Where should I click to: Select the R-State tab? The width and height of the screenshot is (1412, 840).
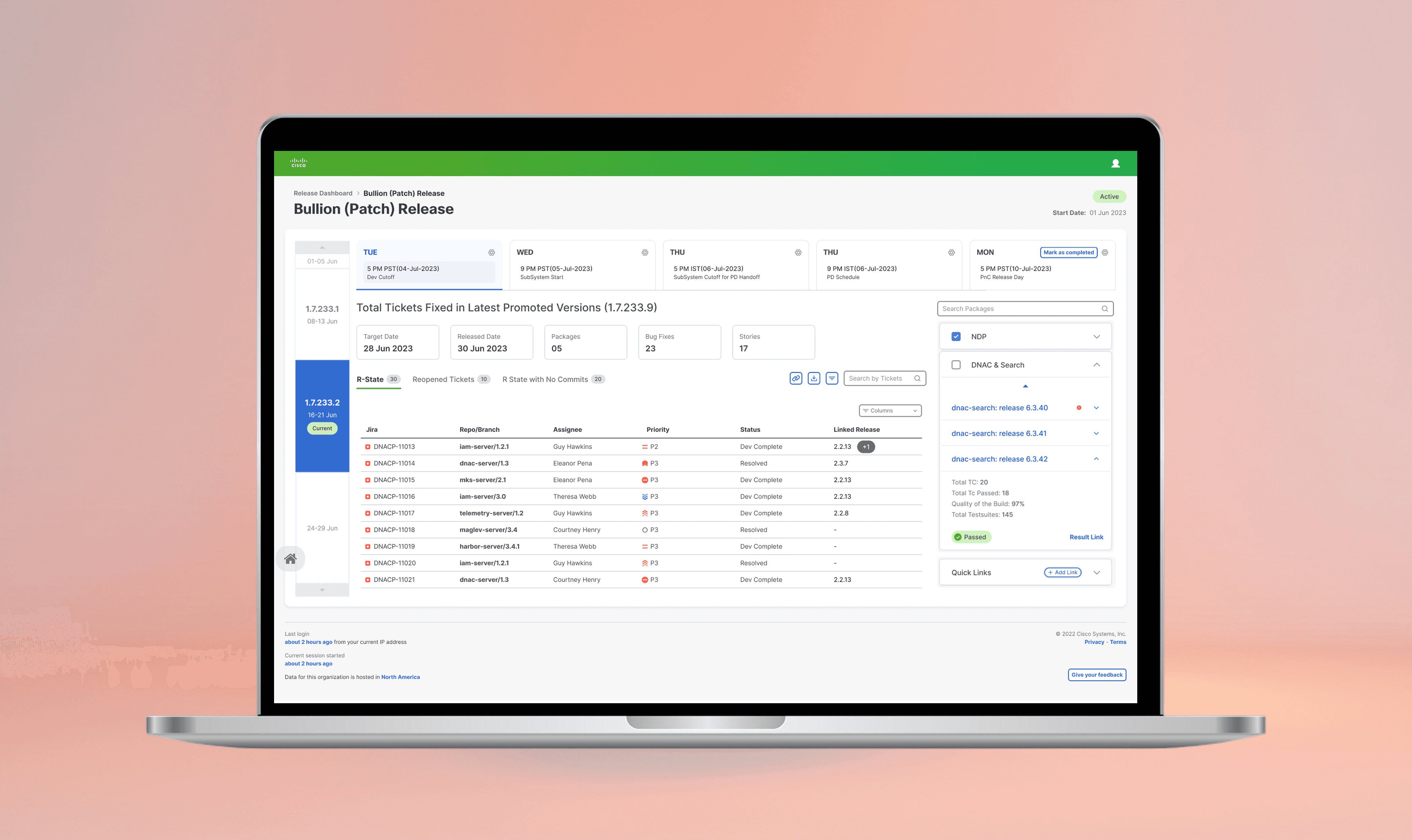pyautogui.click(x=378, y=379)
